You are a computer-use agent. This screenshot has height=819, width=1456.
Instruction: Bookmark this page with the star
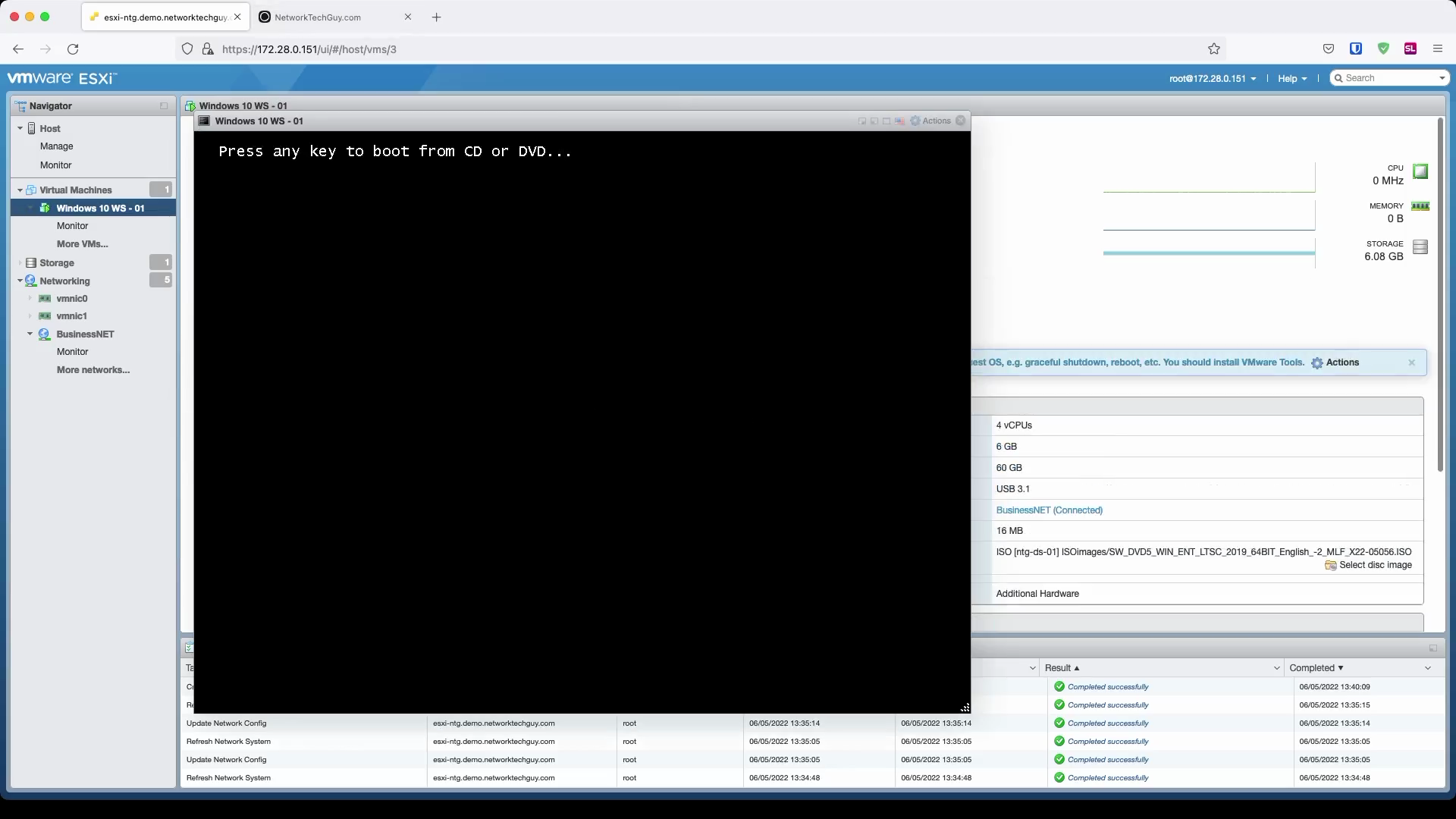[x=1214, y=49]
